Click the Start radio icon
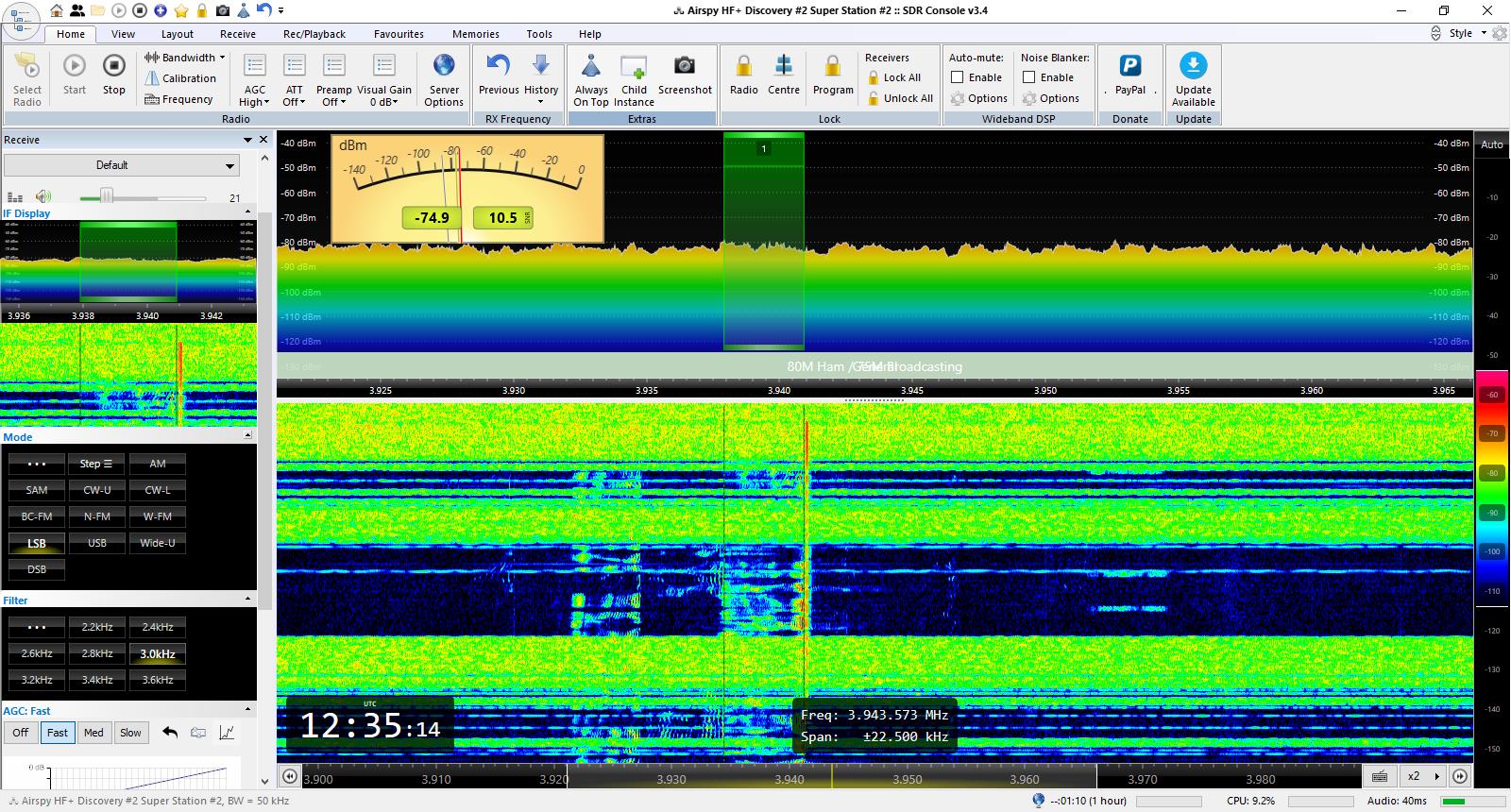The height and width of the screenshot is (812, 1511). point(75,76)
